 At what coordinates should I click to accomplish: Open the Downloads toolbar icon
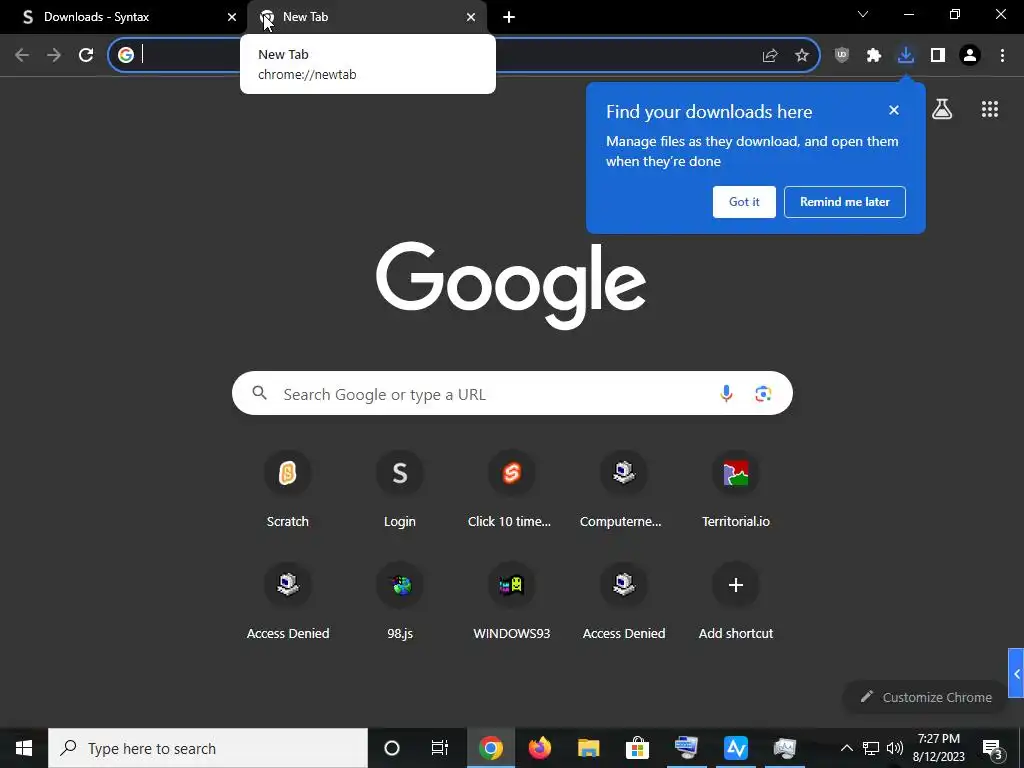click(x=906, y=55)
